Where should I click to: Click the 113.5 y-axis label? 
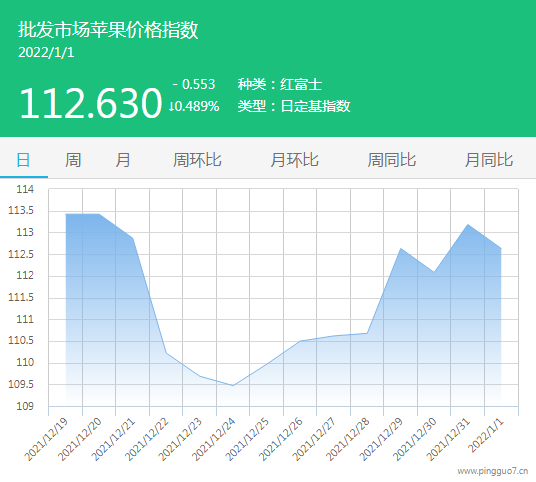click(x=21, y=211)
